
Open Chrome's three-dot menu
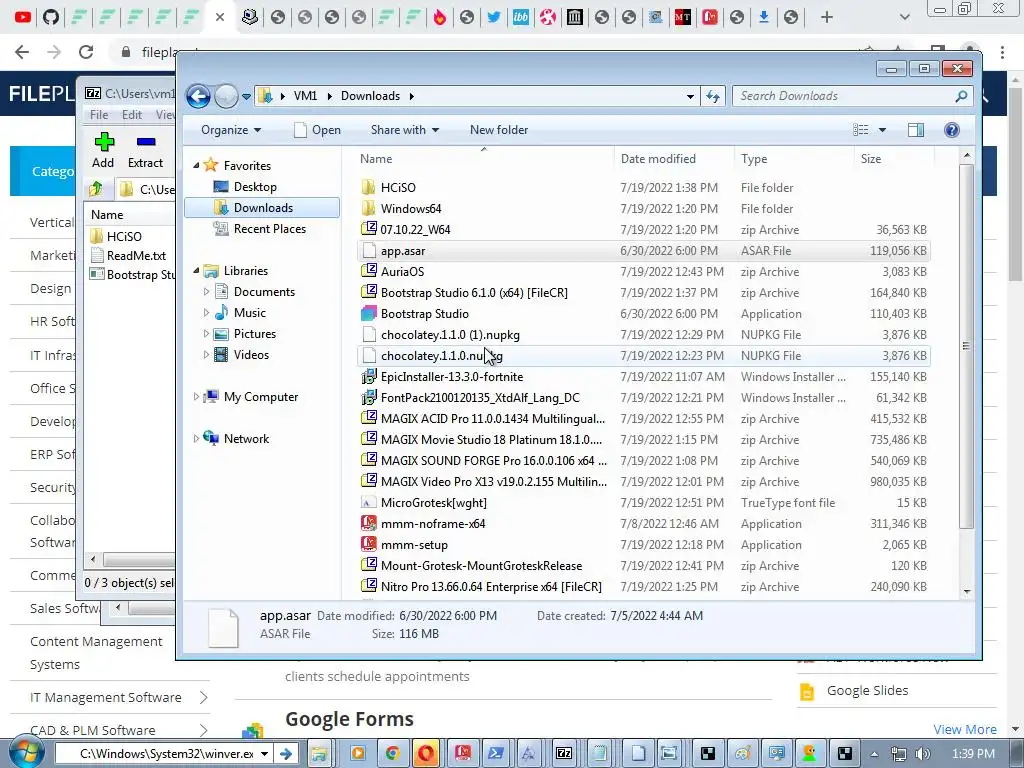coord(1002,52)
